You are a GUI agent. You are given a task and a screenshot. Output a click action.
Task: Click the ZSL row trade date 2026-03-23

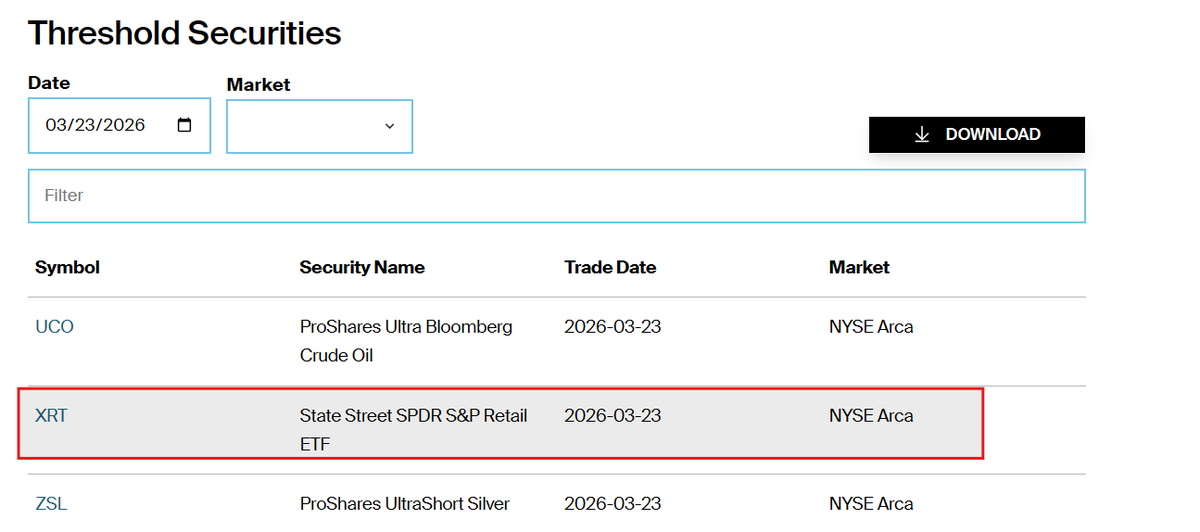click(613, 504)
